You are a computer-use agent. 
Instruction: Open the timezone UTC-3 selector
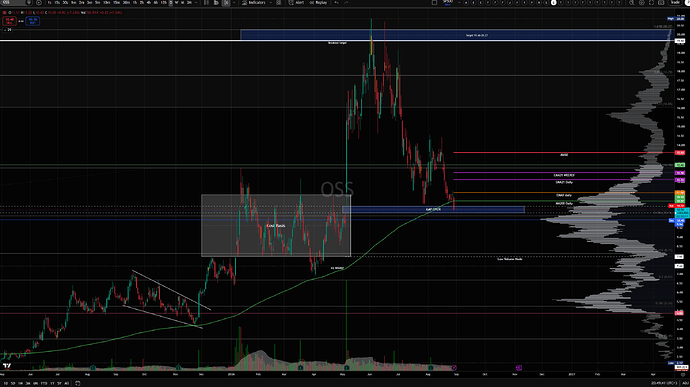tap(664, 383)
